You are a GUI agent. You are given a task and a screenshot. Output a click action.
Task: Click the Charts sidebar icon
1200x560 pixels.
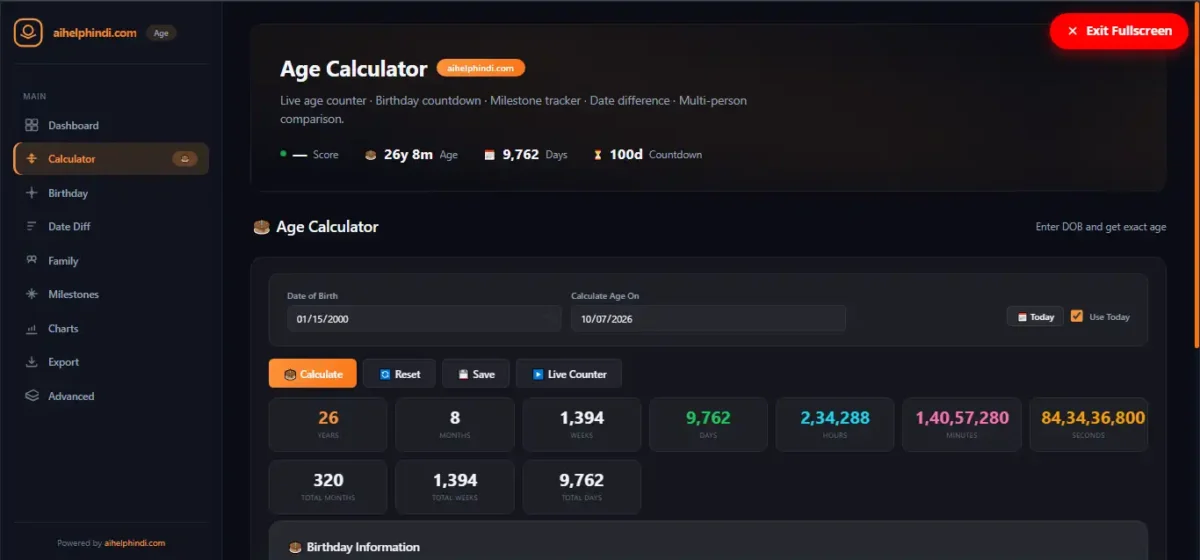pos(31,328)
